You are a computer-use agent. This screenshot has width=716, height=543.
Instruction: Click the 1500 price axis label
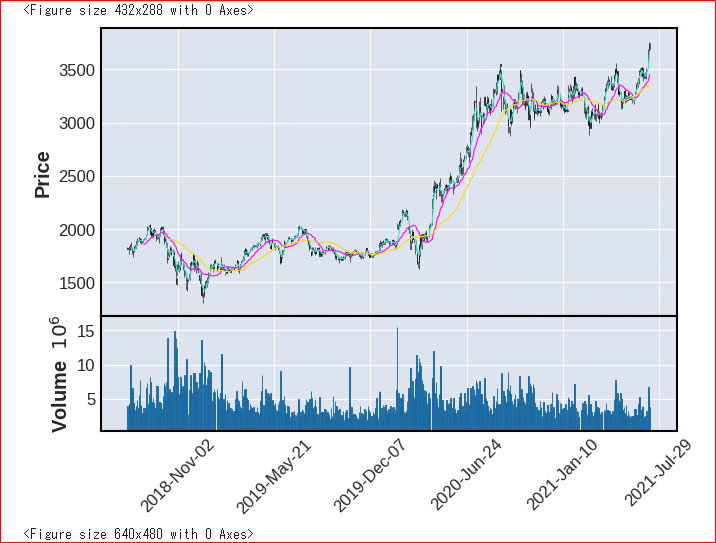click(x=77, y=283)
